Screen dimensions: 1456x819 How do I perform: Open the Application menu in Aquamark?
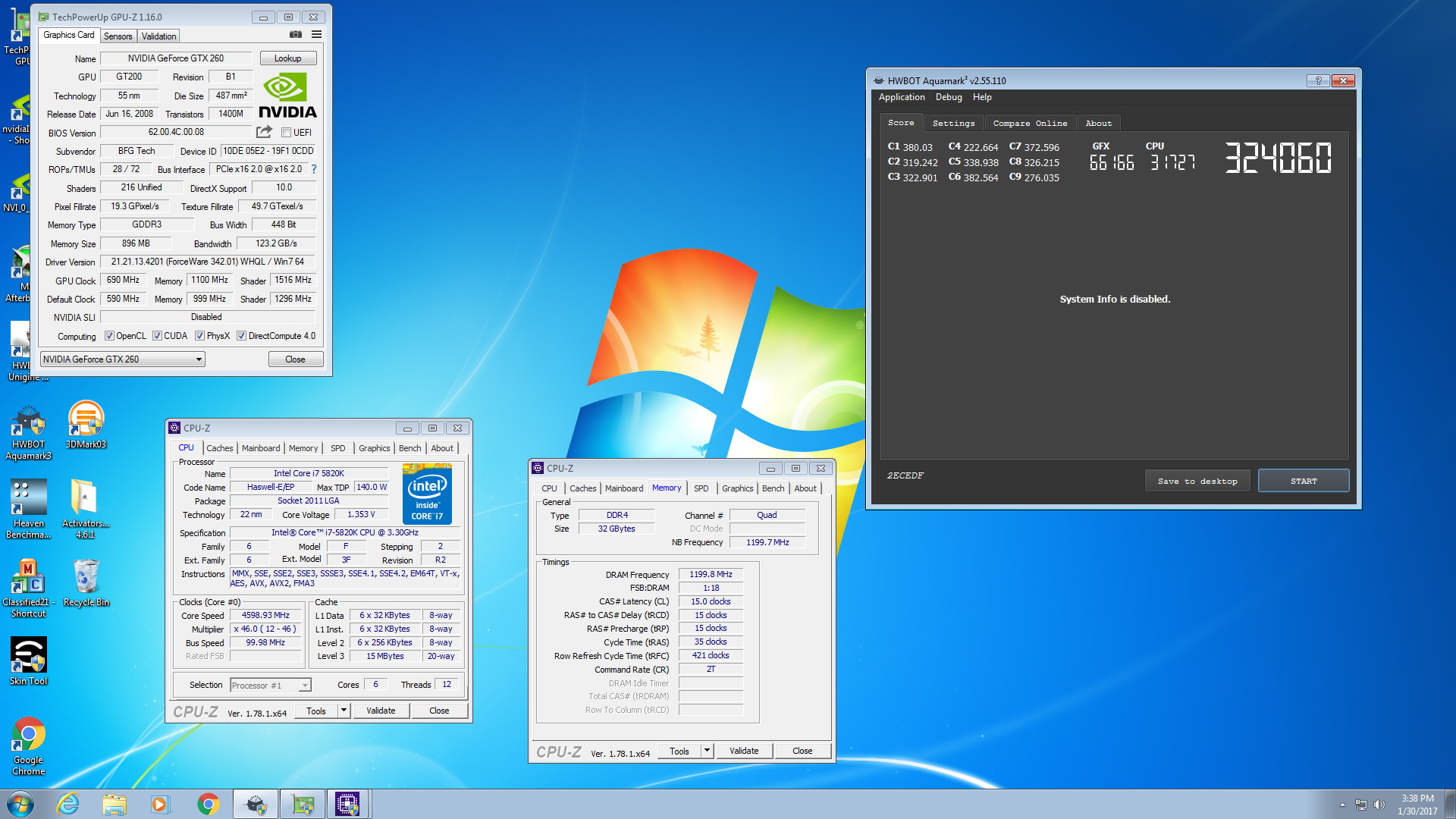click(902, 97)
